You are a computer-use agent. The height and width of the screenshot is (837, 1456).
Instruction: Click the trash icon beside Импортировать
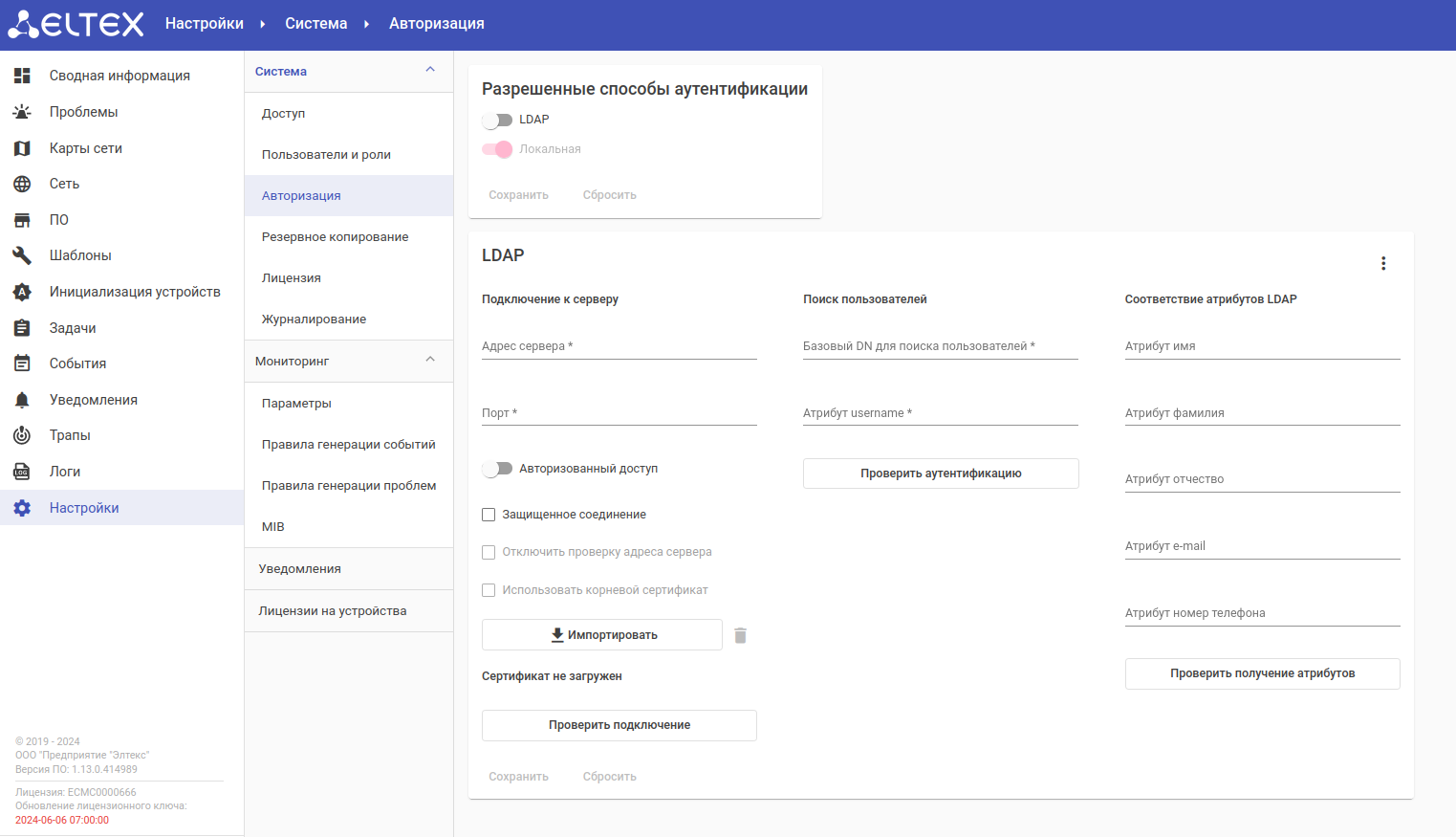tap(740, 635)
